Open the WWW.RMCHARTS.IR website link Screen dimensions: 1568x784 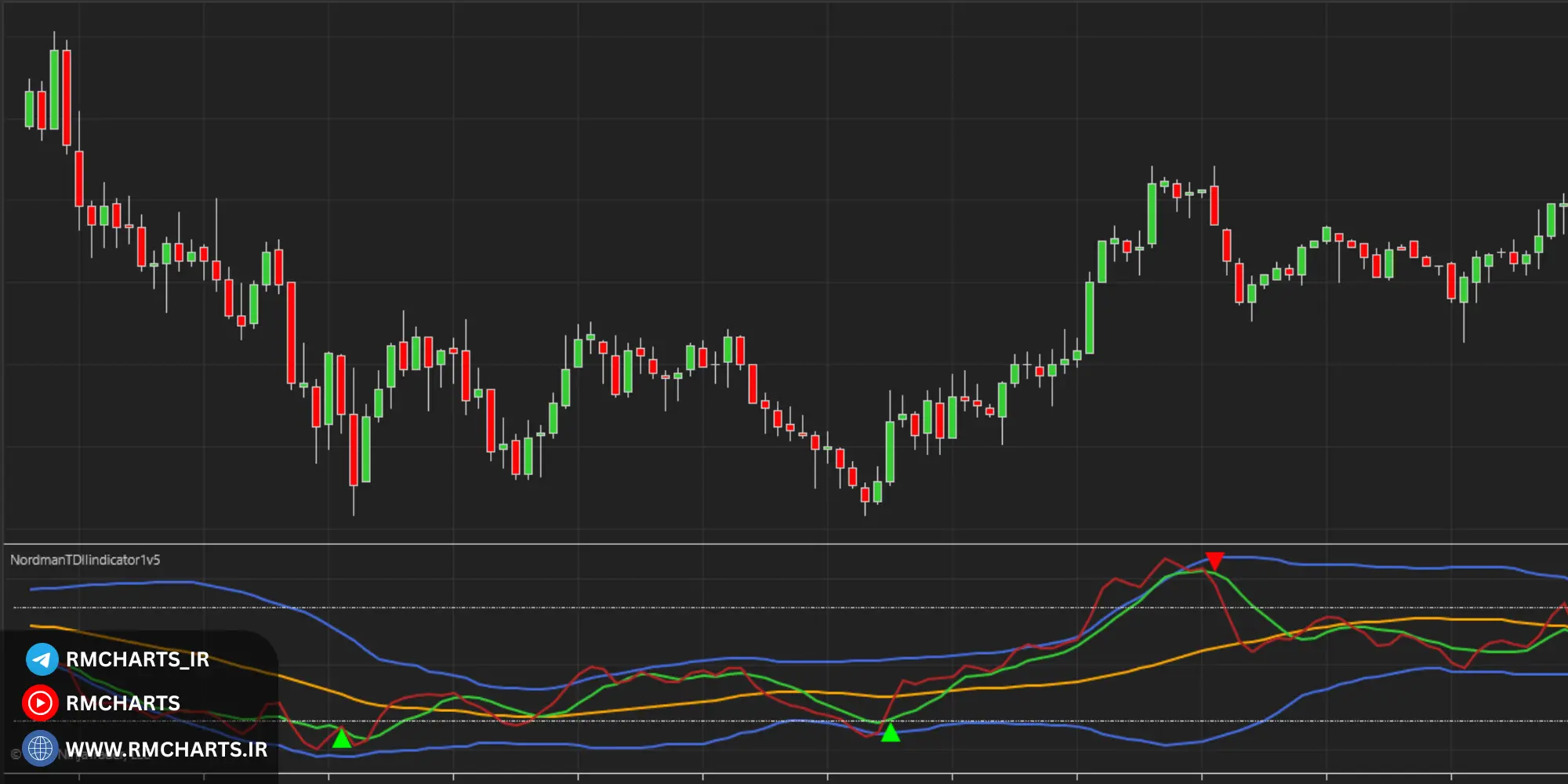pos(166,750)
